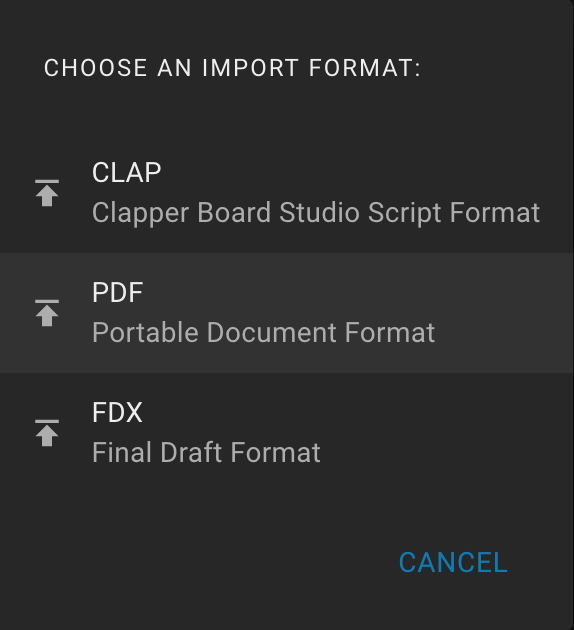574x630 pixels.
Task: Select the PDF format title
Action: pos(117,292)
